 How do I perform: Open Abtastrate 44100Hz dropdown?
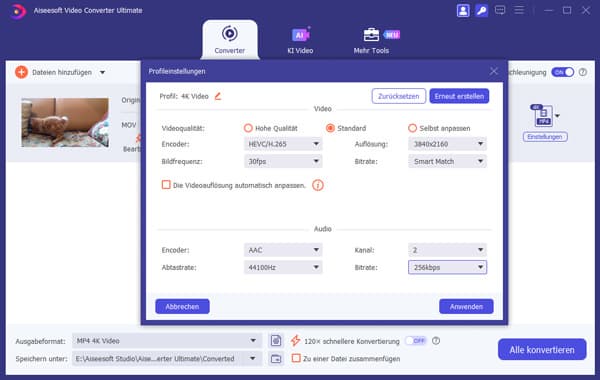[283, 267]
